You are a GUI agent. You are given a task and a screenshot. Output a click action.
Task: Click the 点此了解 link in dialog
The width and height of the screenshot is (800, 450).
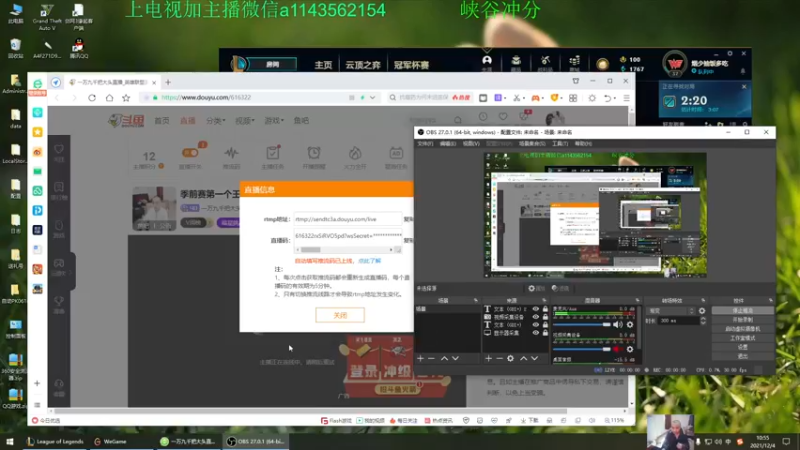coord(369,261)
